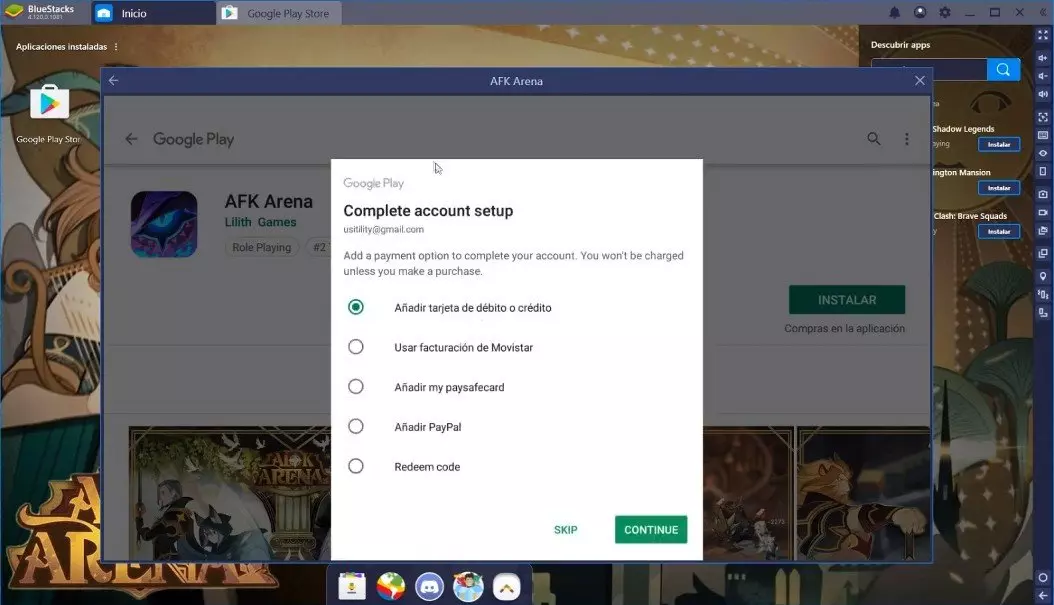This screenshot has height=605, width=1054.
Task: Click the search magnifier in Descubrir apps
Action: (1003, 69)
